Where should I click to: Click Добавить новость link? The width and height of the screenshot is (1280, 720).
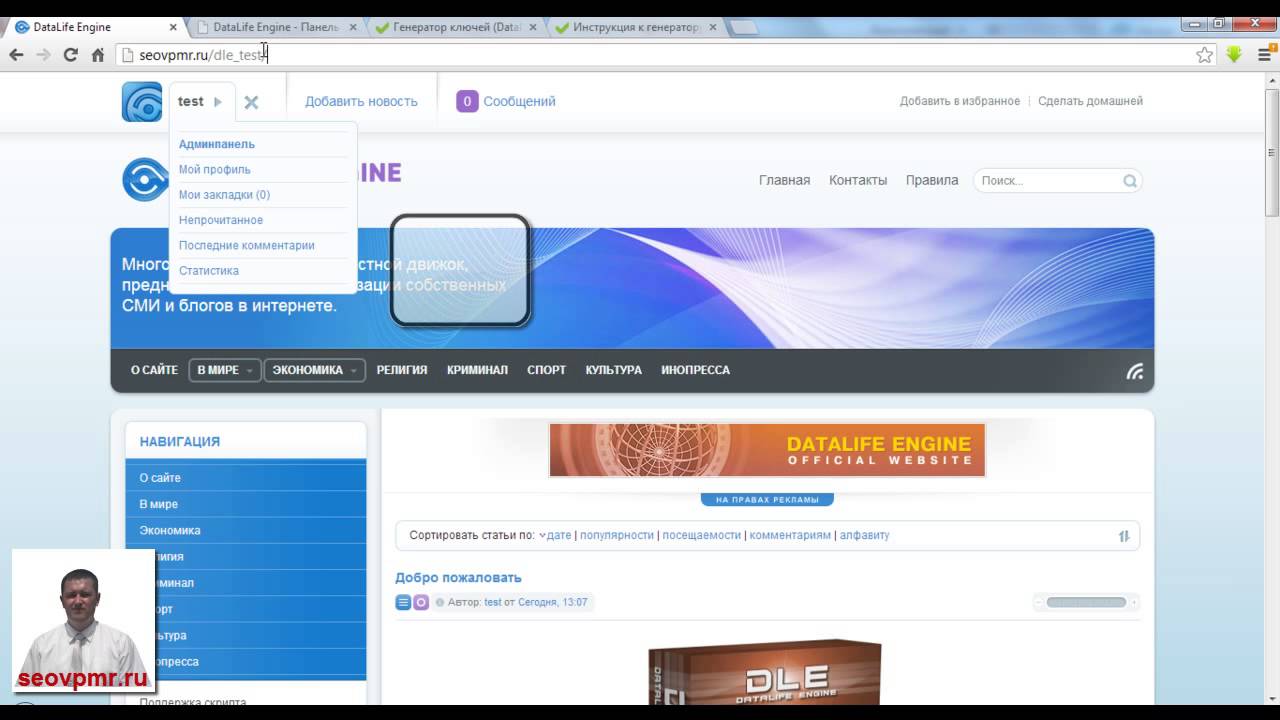[361, 101]
